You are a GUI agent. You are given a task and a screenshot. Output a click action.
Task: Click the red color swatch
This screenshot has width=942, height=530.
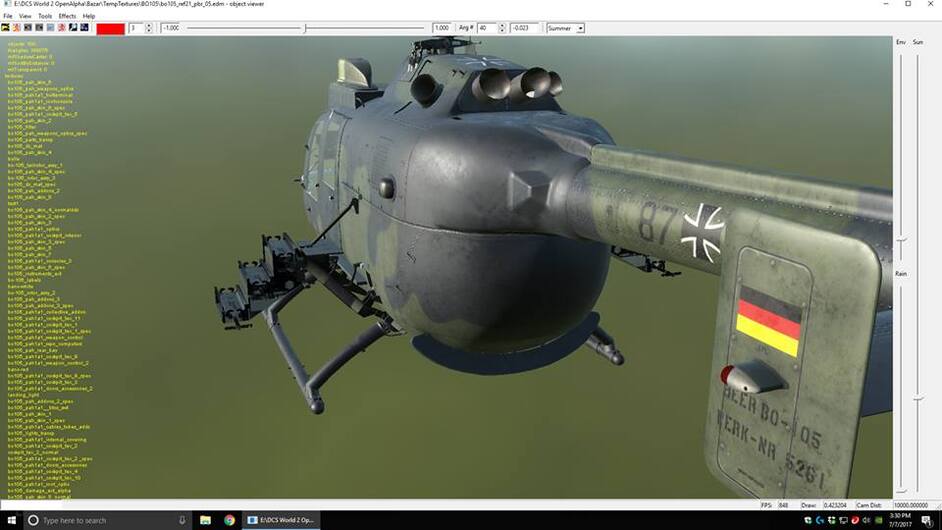(110, 28)
